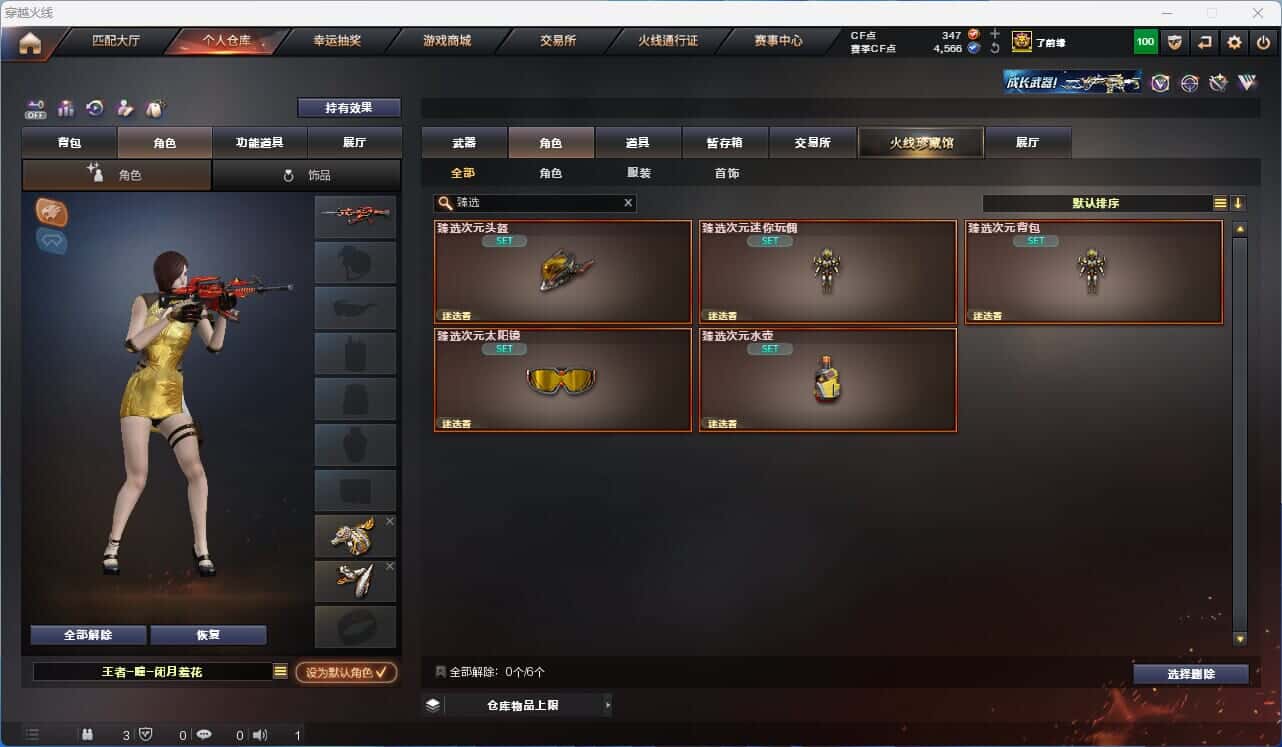The width and height of the screenshot is (1282, 747).
Task: Click the 全部解除 button
Action: click(x=88, y=635)
